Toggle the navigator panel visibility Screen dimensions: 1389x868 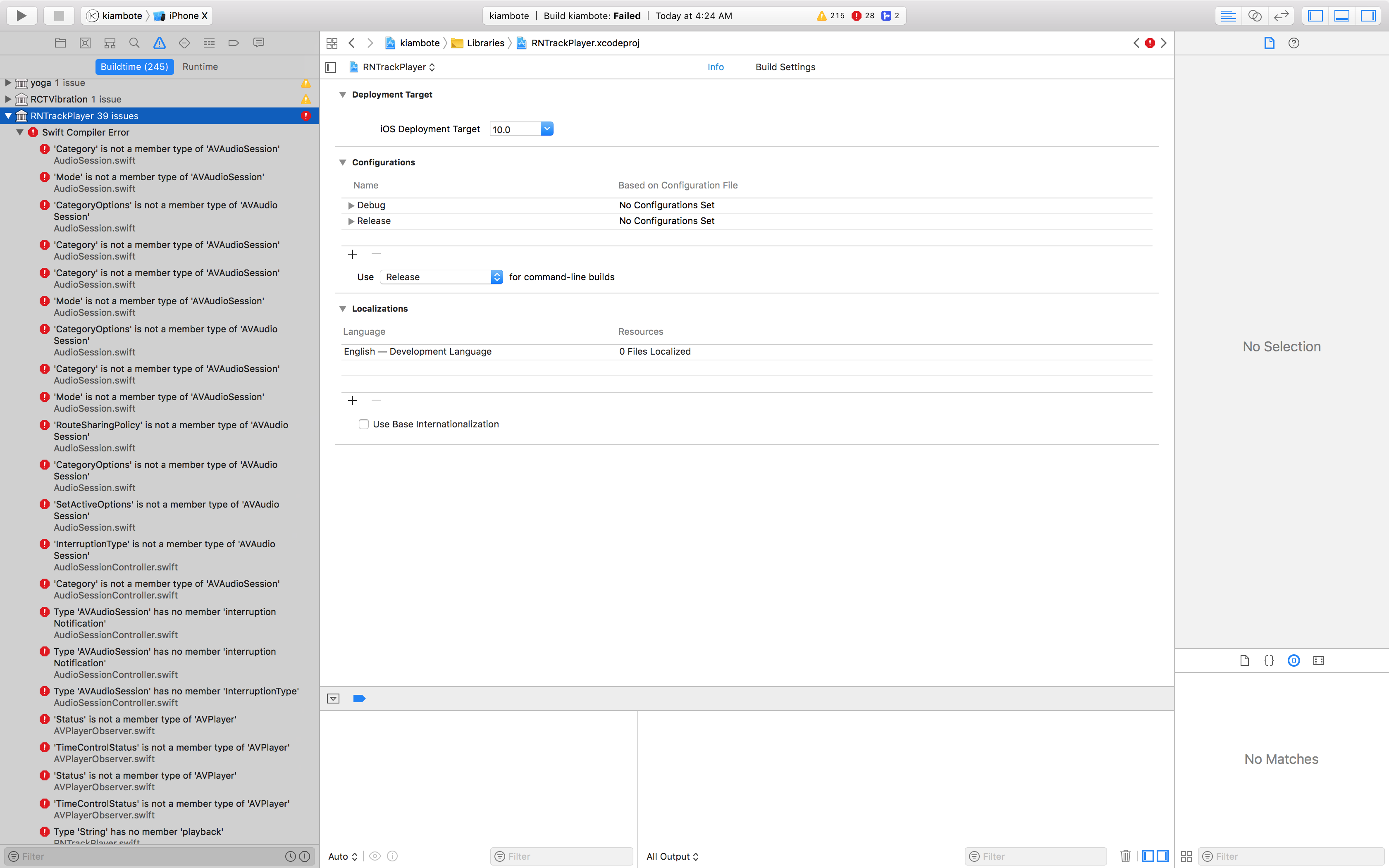coord(1315,16)
